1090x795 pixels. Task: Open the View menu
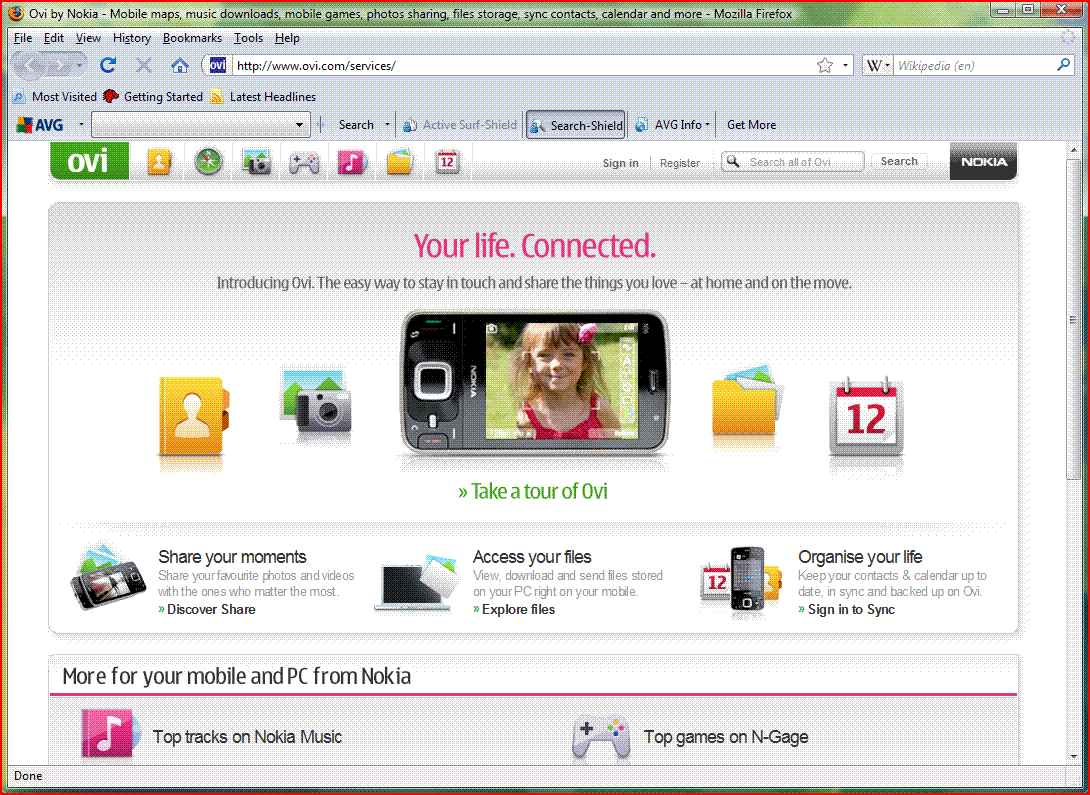[x=88, y=38]
